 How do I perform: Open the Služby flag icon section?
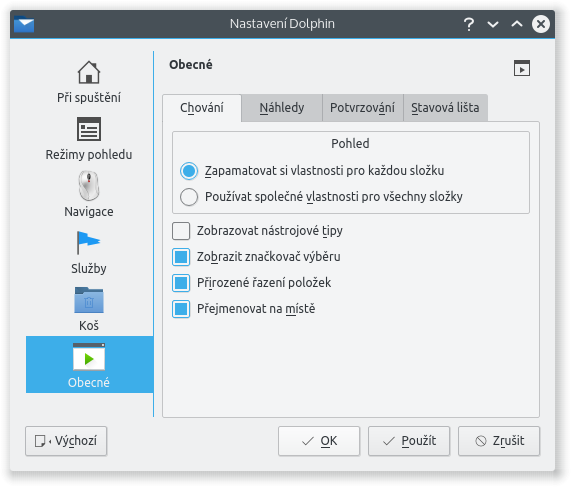89,252
